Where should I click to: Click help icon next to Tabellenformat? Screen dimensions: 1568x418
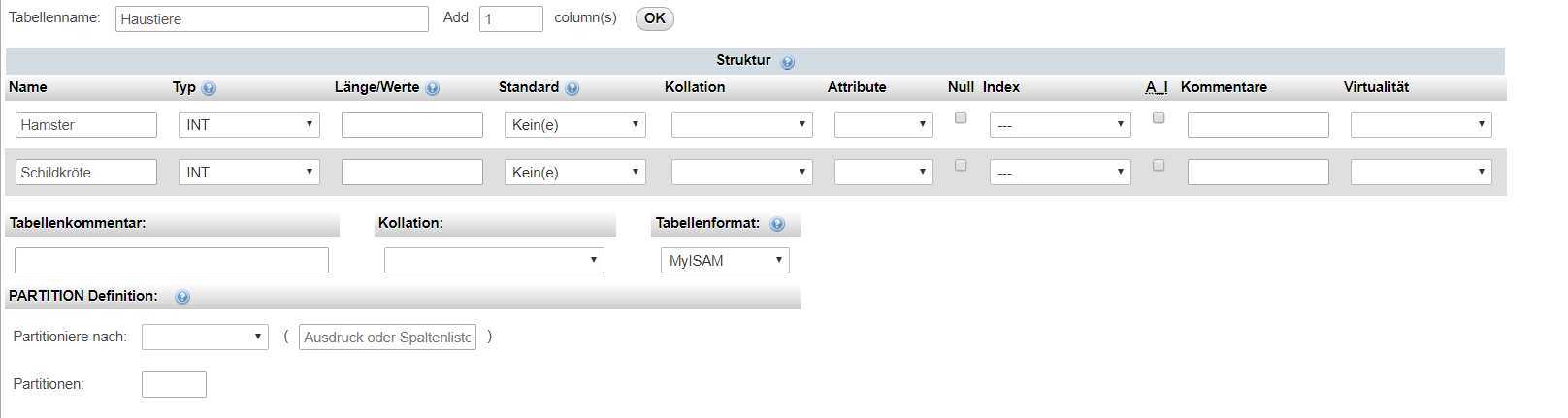776,224
